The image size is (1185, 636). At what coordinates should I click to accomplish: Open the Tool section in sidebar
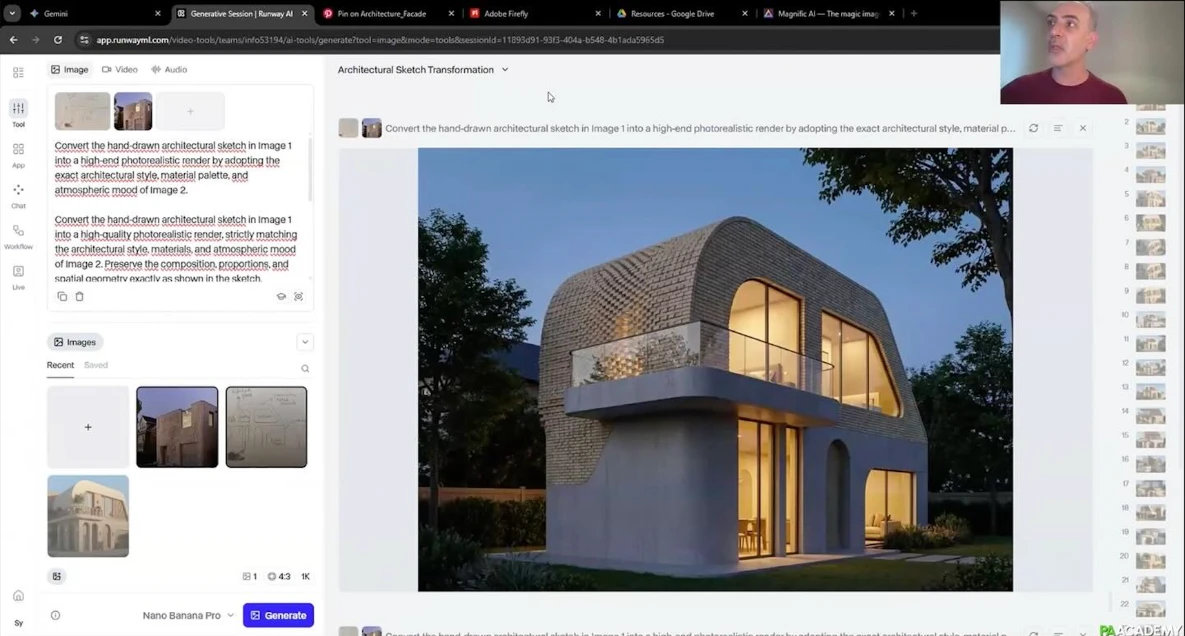coord(18,112)
